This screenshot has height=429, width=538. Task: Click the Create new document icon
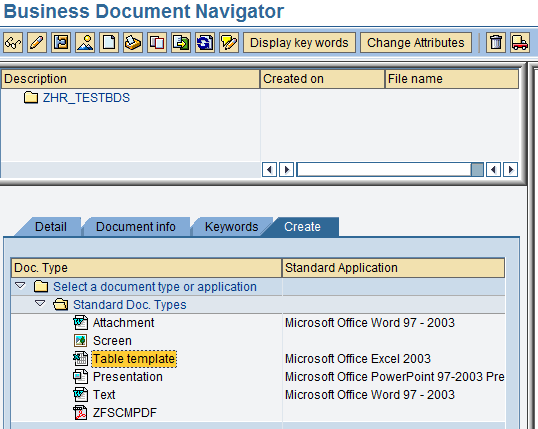pyautogui.click(x=109, y=43)
